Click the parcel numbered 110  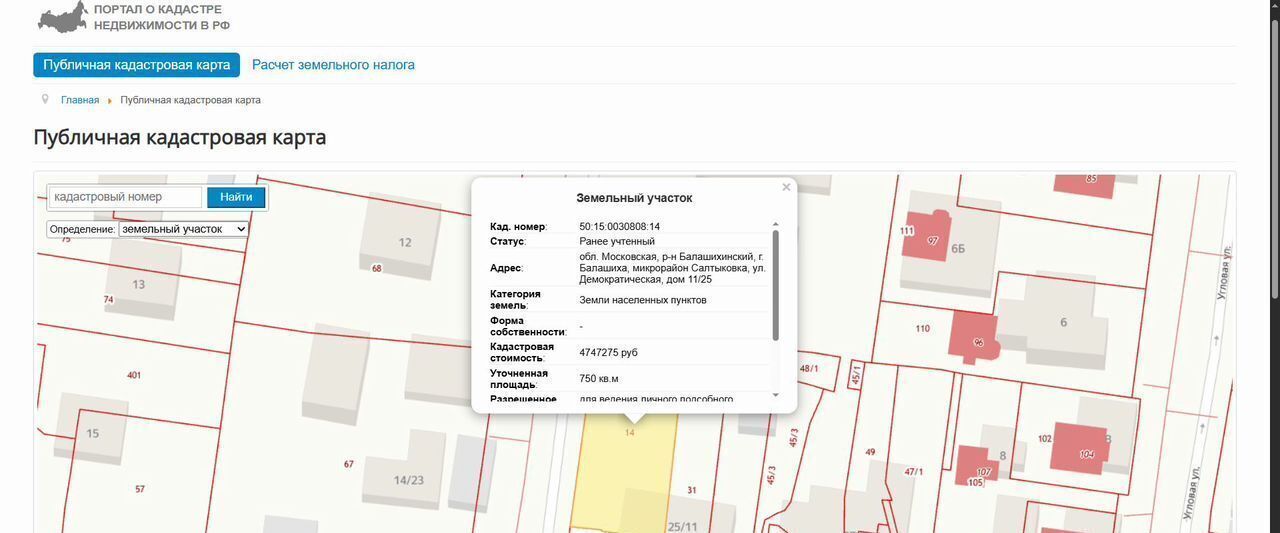pyautogui.click(x=922, y=328)
